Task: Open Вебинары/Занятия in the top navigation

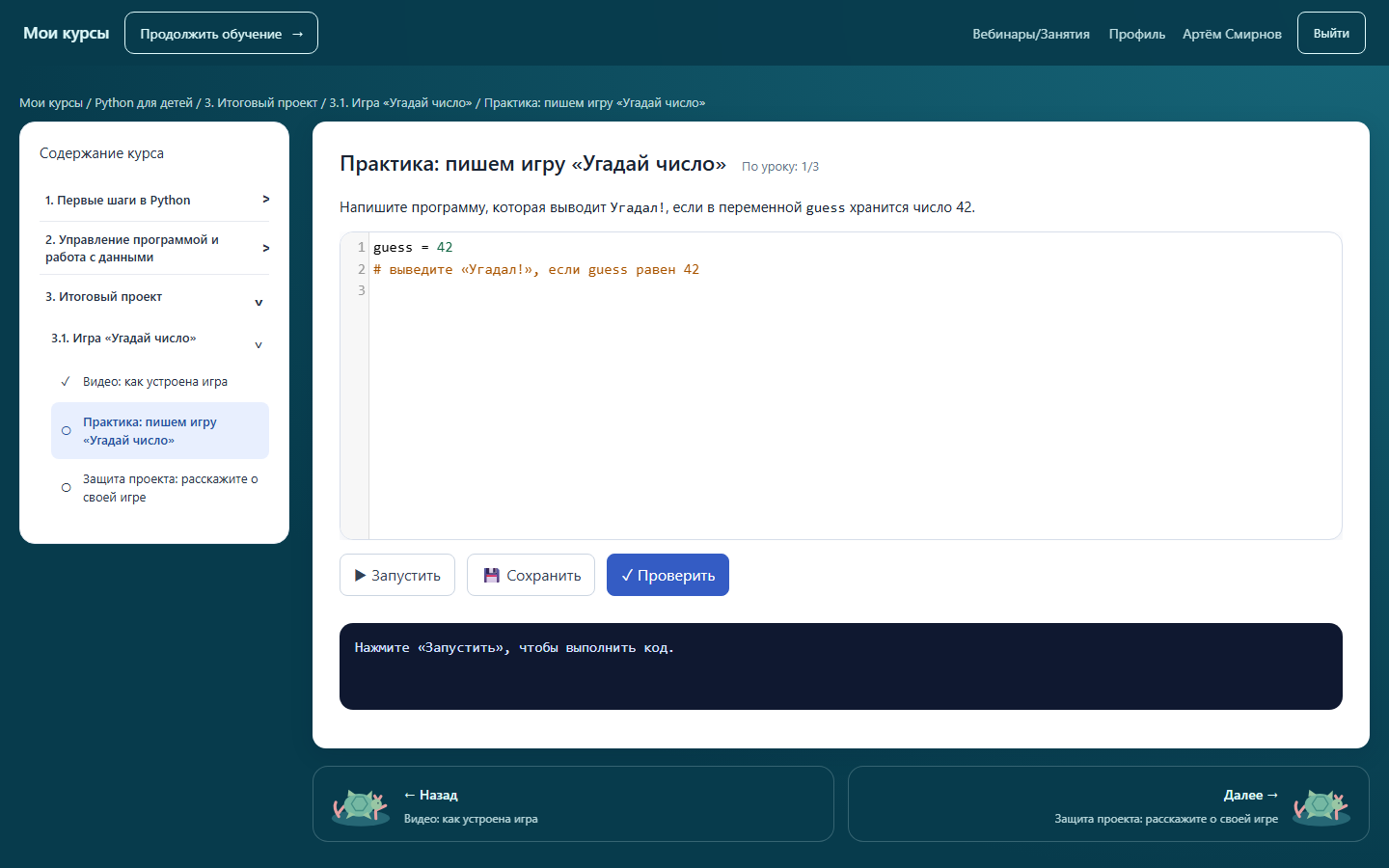Action: 1031,34
